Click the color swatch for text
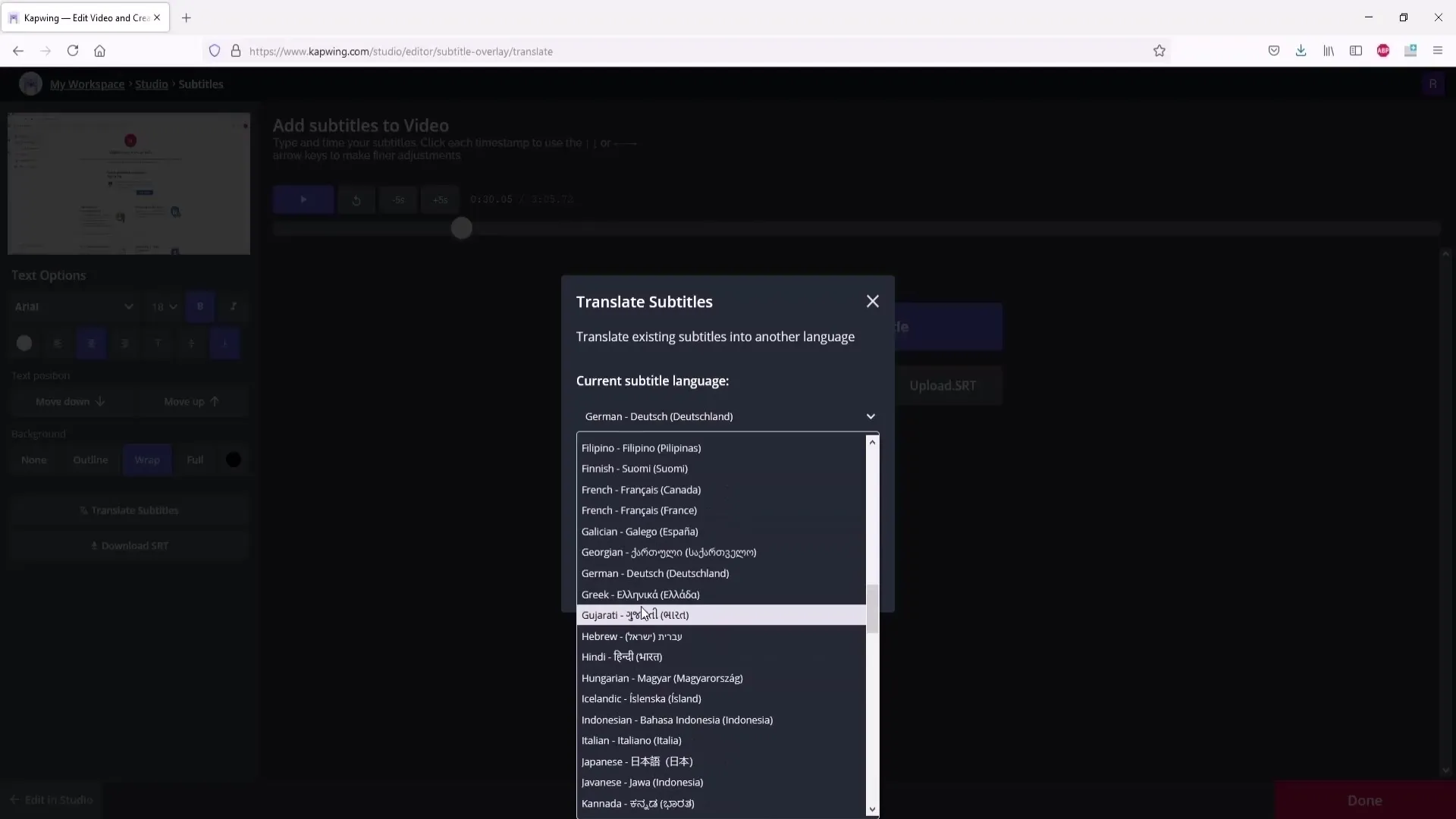The image size is (1456, 819). pyautogui.click(x=24, y=343)
